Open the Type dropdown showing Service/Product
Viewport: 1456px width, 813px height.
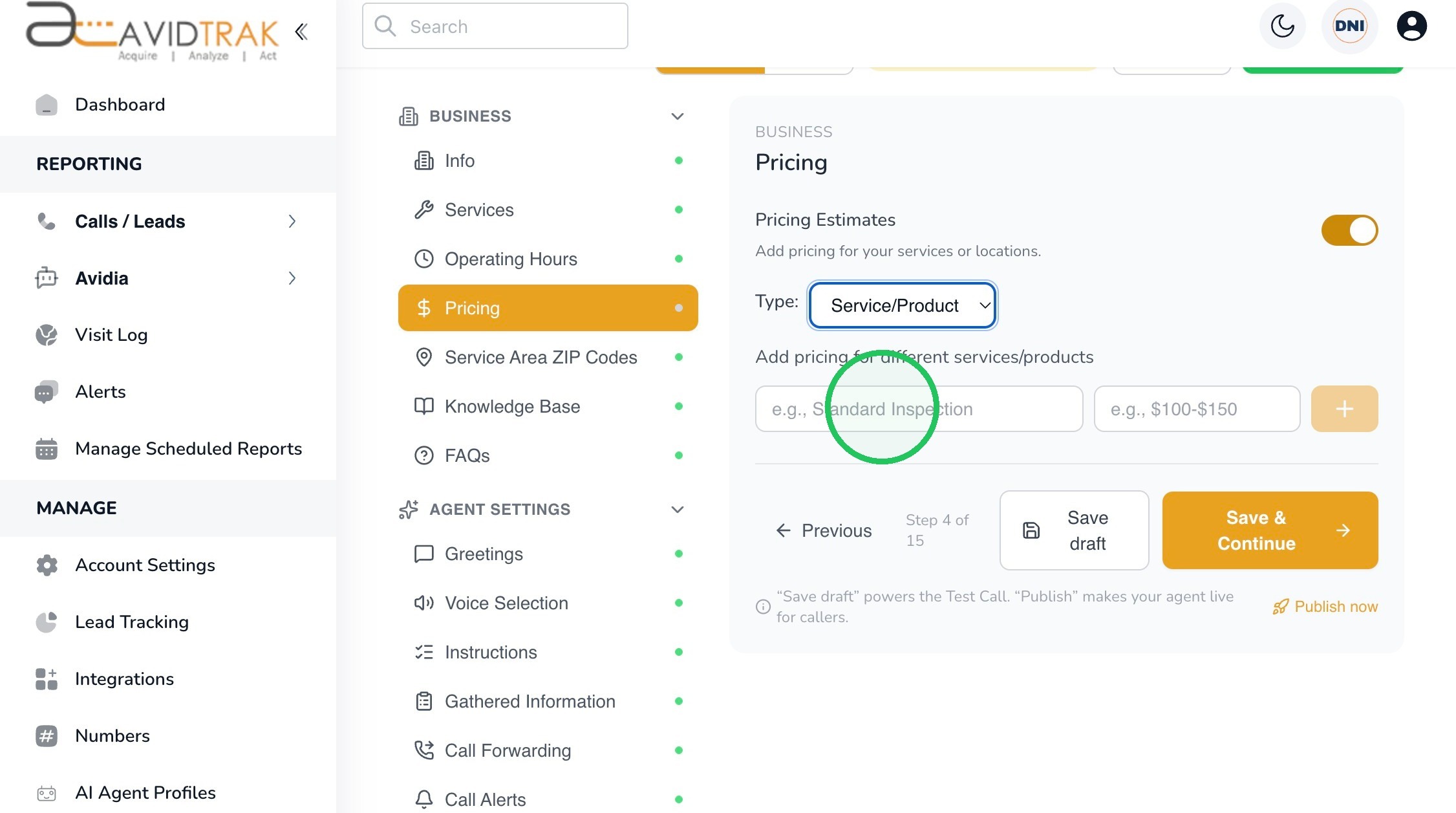tap(902, 305)
